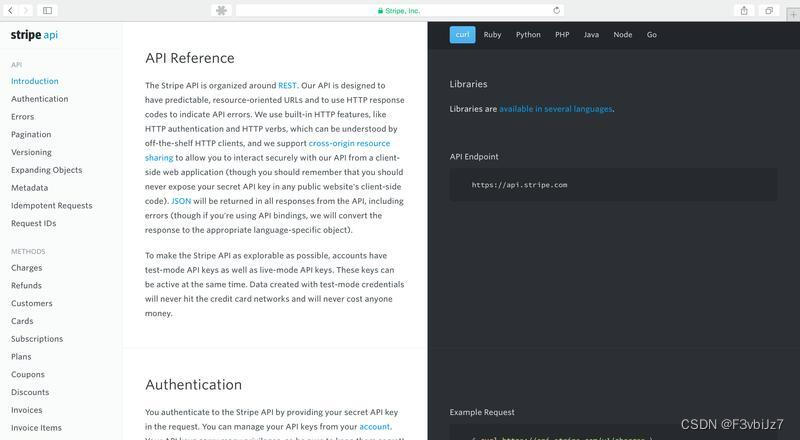
Task: Go to Errors section in sidebar
Action: (22, 117)
